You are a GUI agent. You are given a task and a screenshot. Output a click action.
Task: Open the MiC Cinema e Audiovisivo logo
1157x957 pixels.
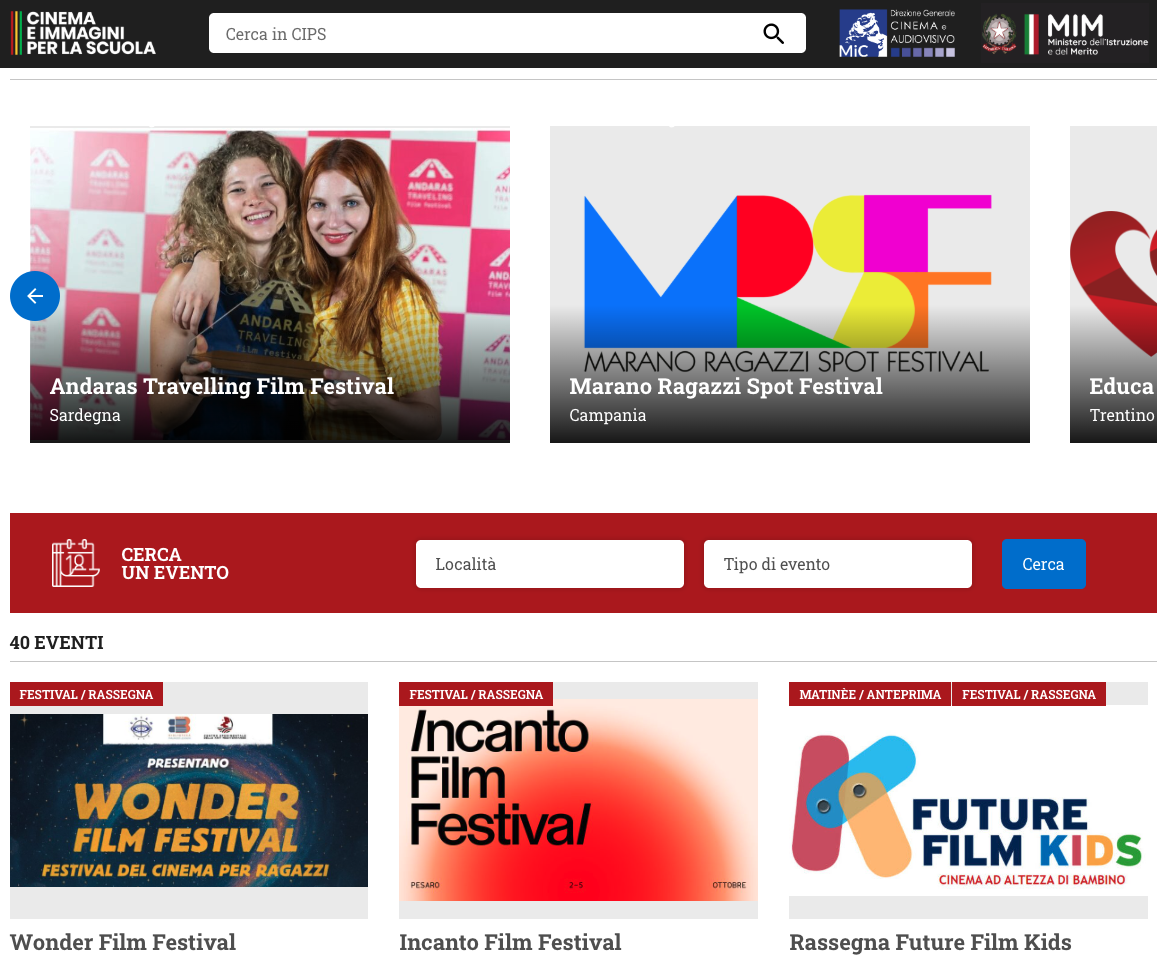897,33
